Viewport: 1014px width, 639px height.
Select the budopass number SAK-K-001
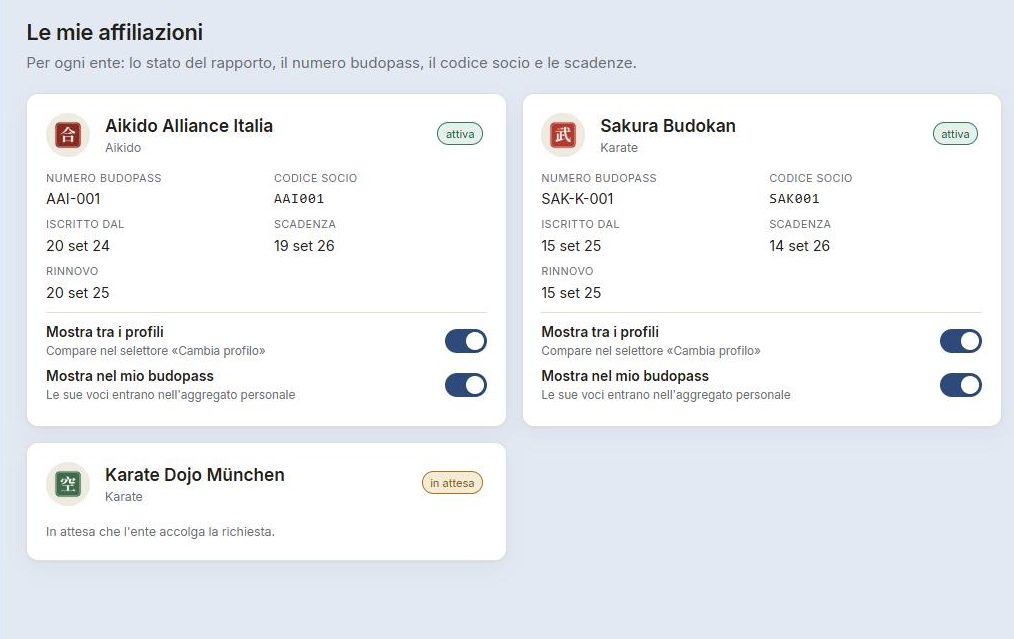[x=577, y=199]
